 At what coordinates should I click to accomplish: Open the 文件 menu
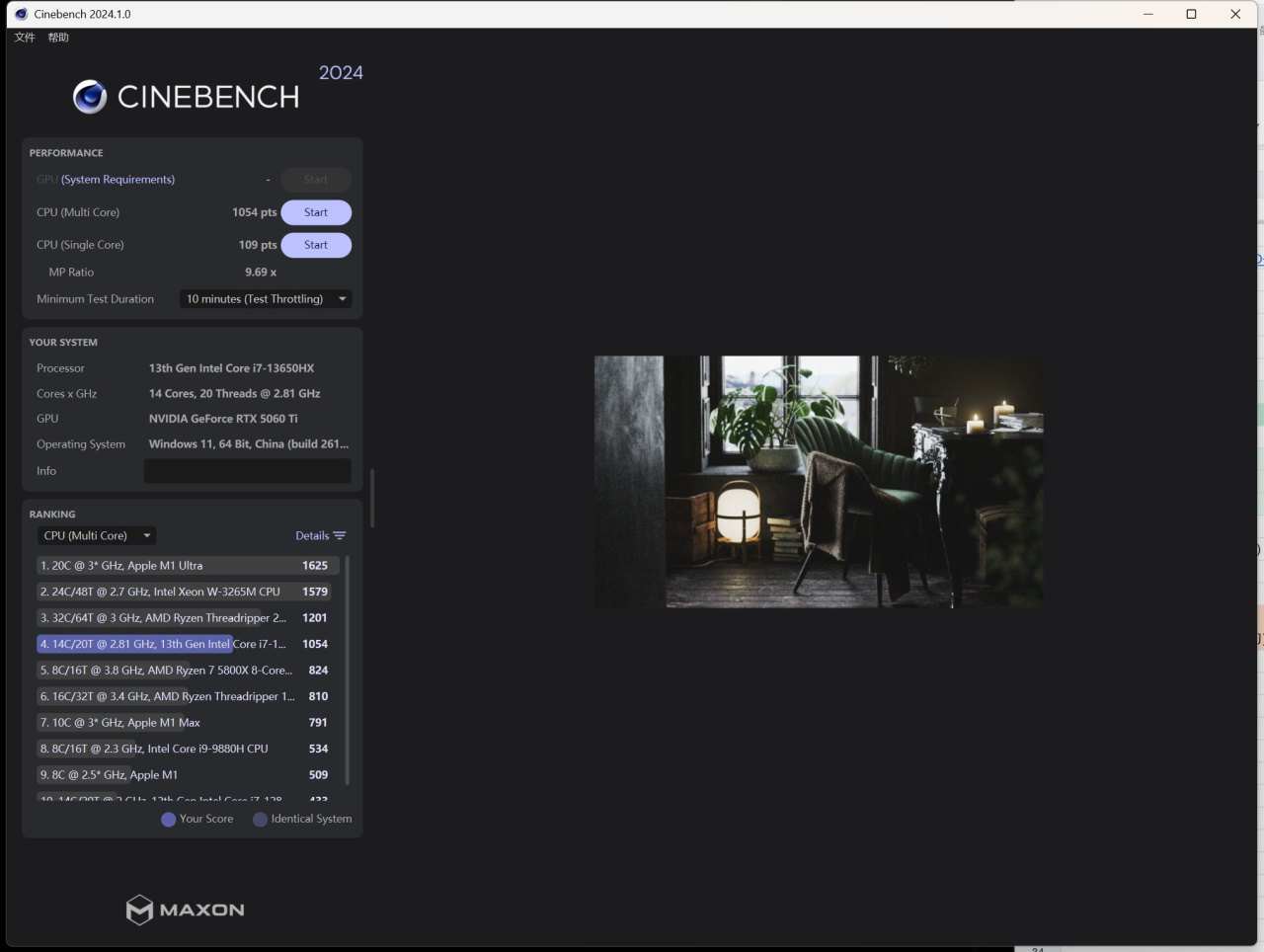click(25, 38)
